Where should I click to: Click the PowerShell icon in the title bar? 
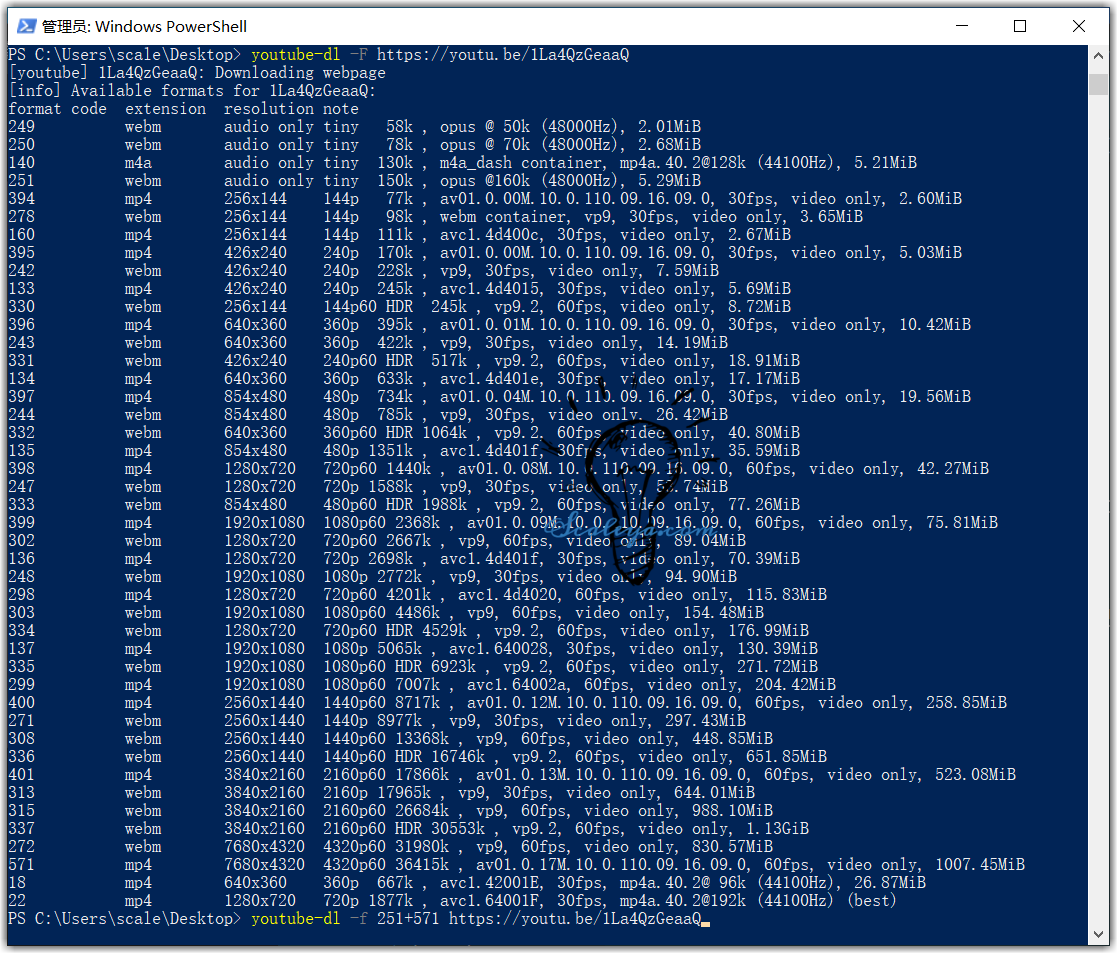27,26
